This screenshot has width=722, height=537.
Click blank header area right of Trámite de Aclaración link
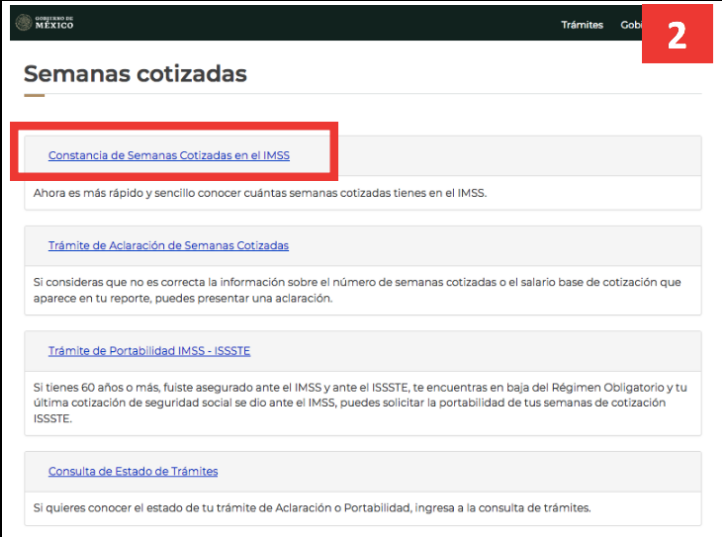coord(500,245)
